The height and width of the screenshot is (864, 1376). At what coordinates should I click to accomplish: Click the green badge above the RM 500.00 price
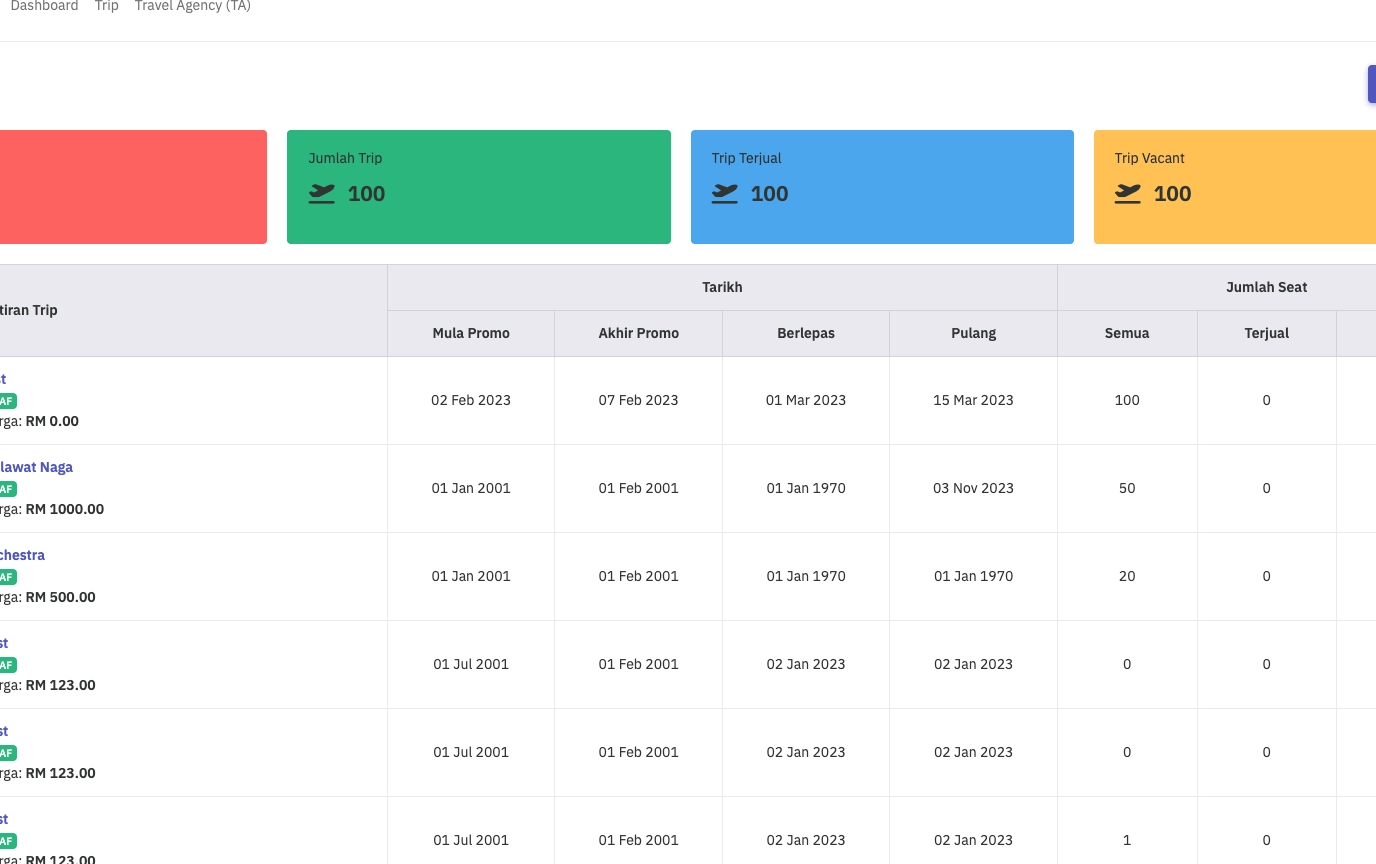[7, 577]
